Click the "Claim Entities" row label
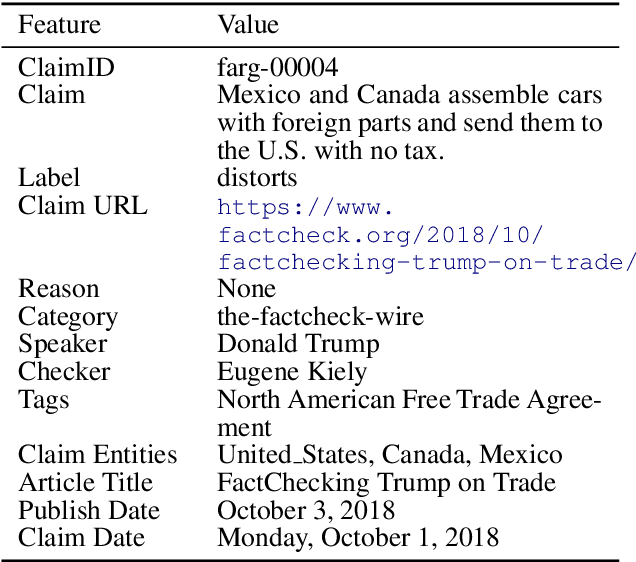Image resolution: width=636 pixels, height=562 pixels. click(x=98, y=455)
